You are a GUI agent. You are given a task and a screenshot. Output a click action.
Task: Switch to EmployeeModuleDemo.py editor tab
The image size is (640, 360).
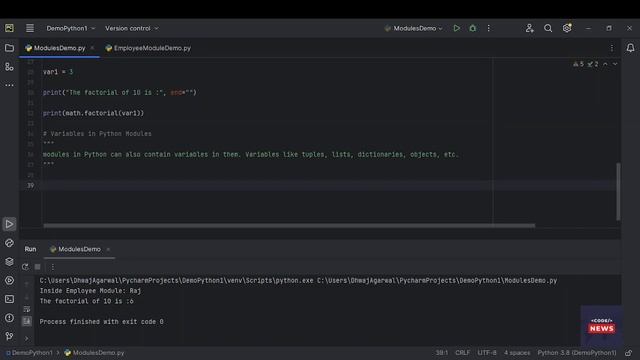point(149,48)
